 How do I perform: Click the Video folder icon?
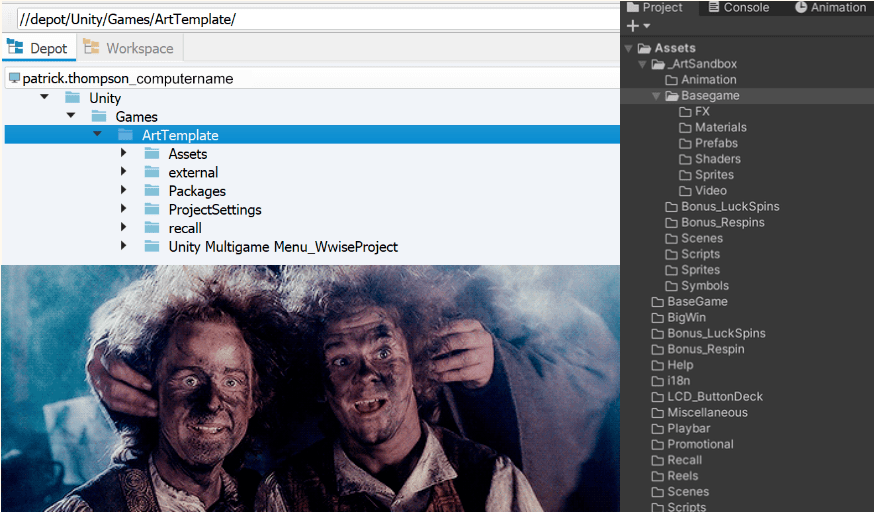[x=685, y=191]
